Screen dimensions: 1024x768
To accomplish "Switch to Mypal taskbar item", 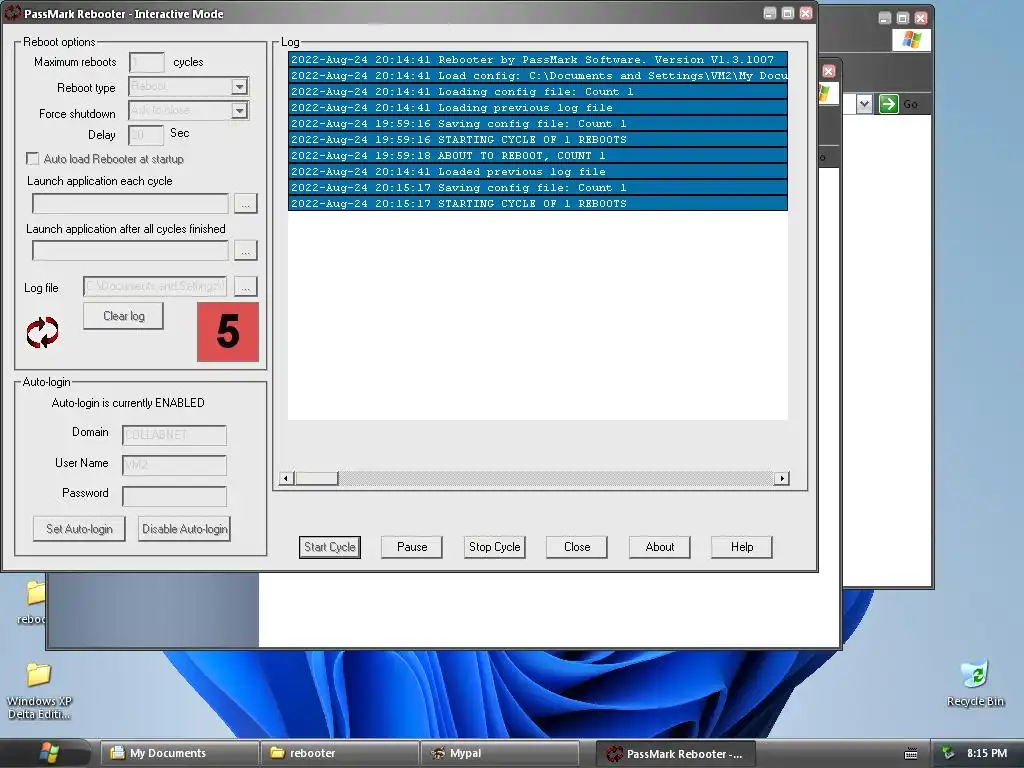I will pyautogui.click(x=500, y=753).
